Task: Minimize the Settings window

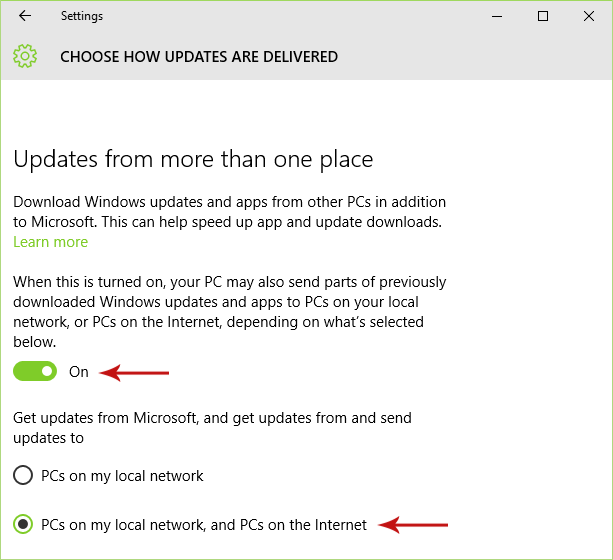Action: 497,16
